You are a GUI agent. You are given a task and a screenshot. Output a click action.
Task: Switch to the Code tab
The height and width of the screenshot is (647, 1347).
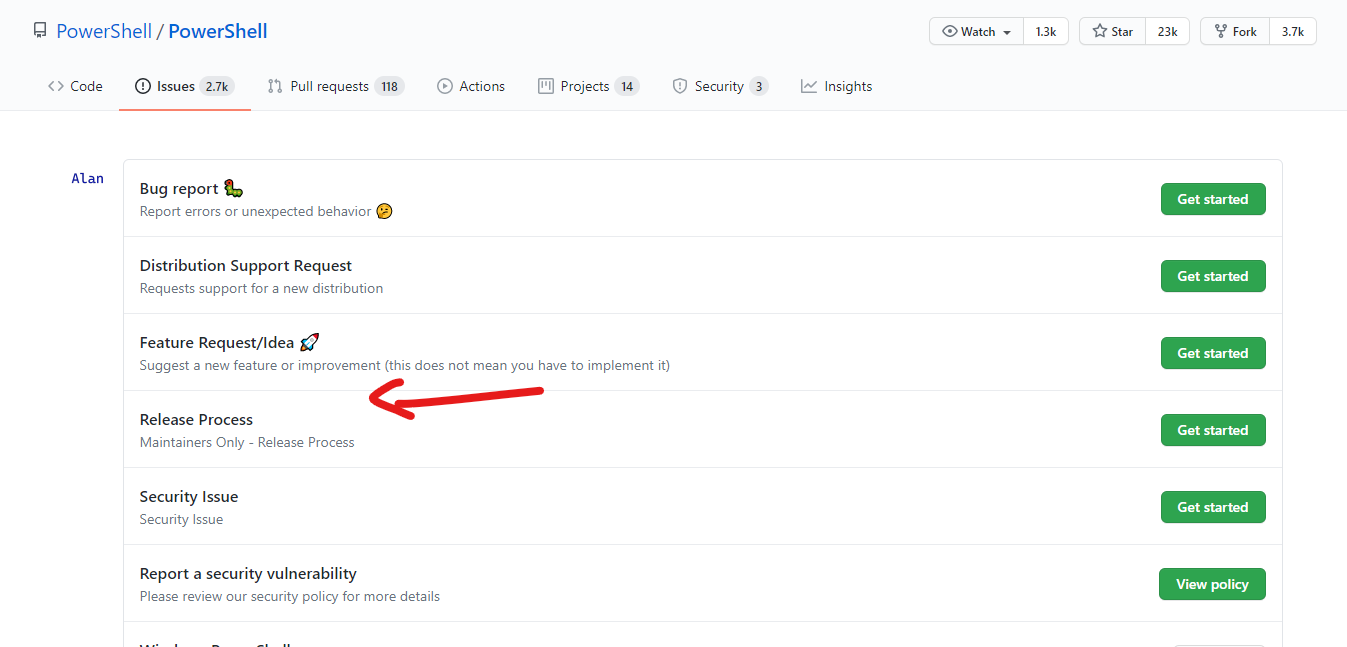[x=75, y=86]
